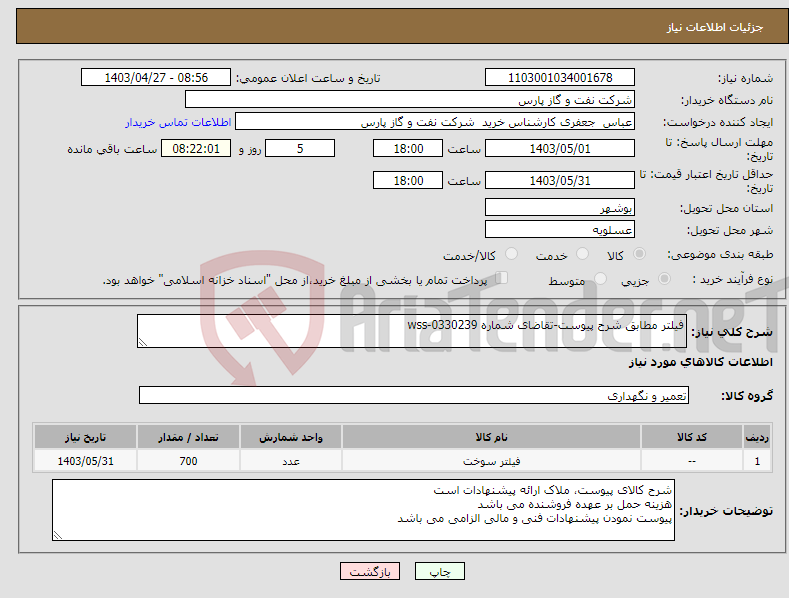Click the resize handle of buyer notes textarea
Image resolution: width=789 pixels, height=598 pixels.
pos(58,535)
